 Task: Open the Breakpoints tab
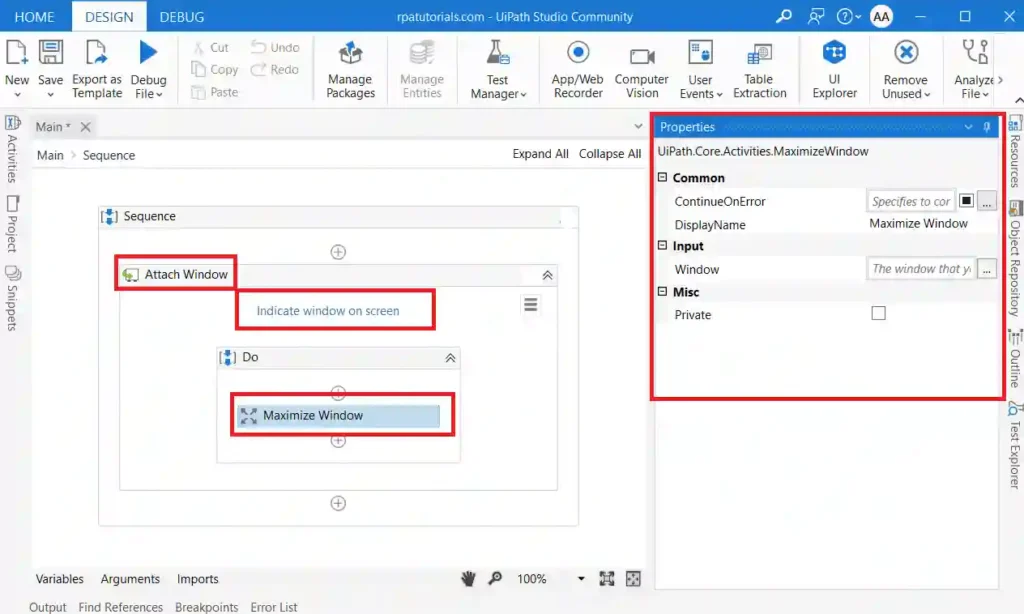[x=206, y=607]
